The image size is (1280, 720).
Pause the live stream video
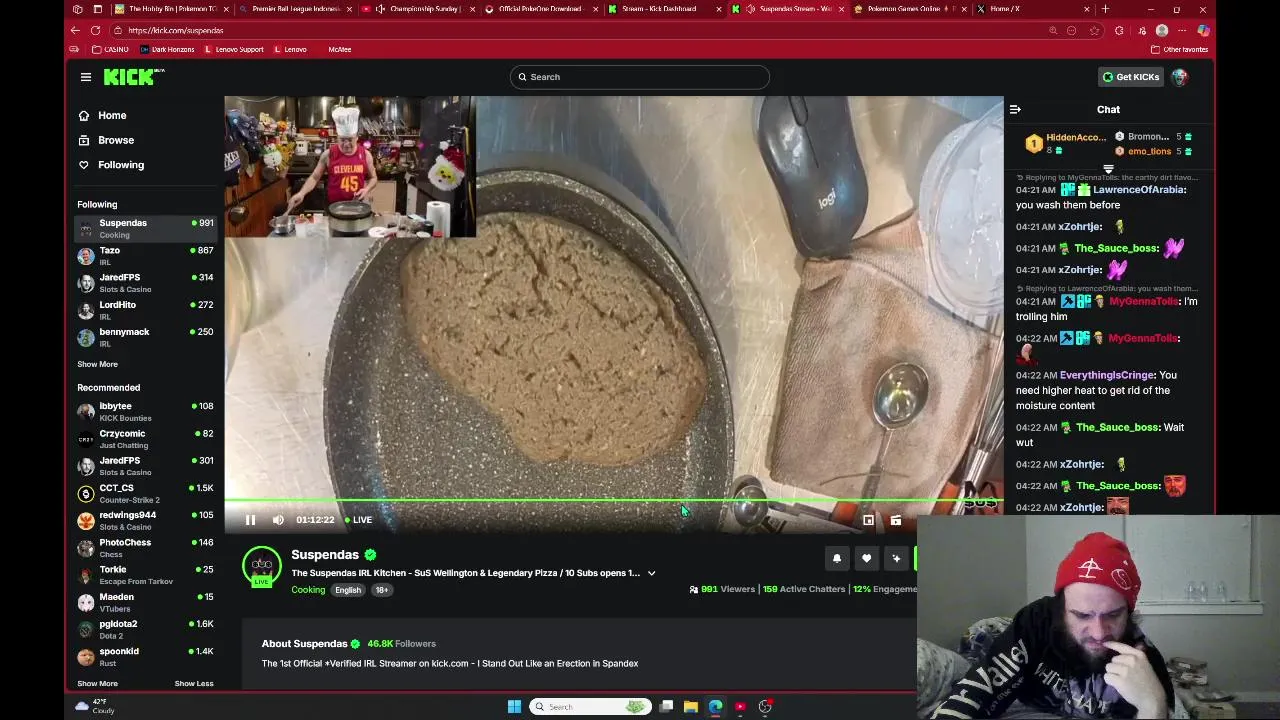(x=250, y=520)
